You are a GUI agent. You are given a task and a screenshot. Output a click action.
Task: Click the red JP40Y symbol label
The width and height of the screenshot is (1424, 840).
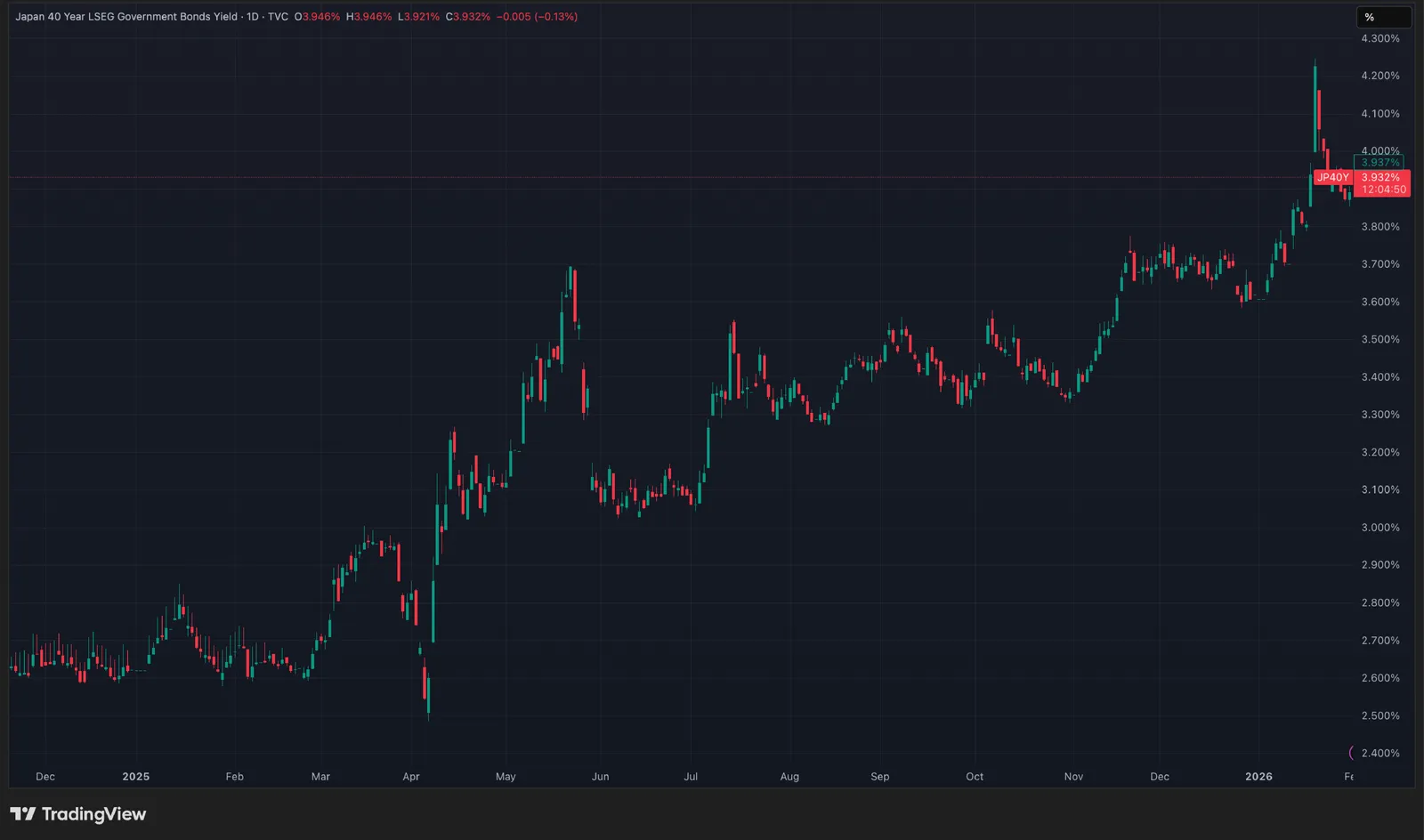point(1333,177)
